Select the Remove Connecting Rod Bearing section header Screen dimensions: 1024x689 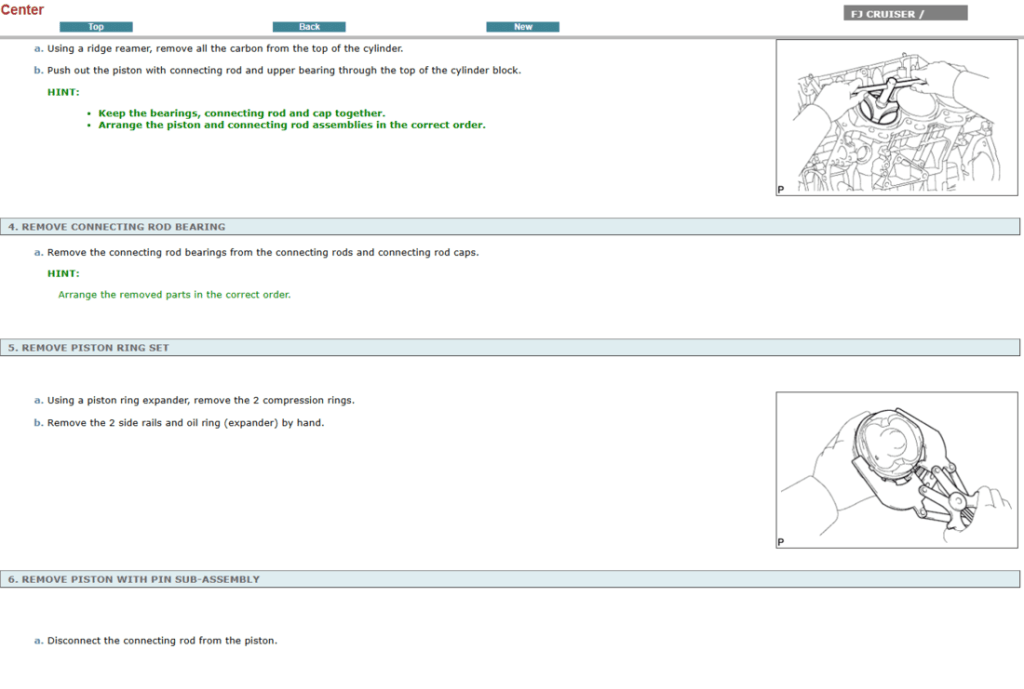(117, 227)
